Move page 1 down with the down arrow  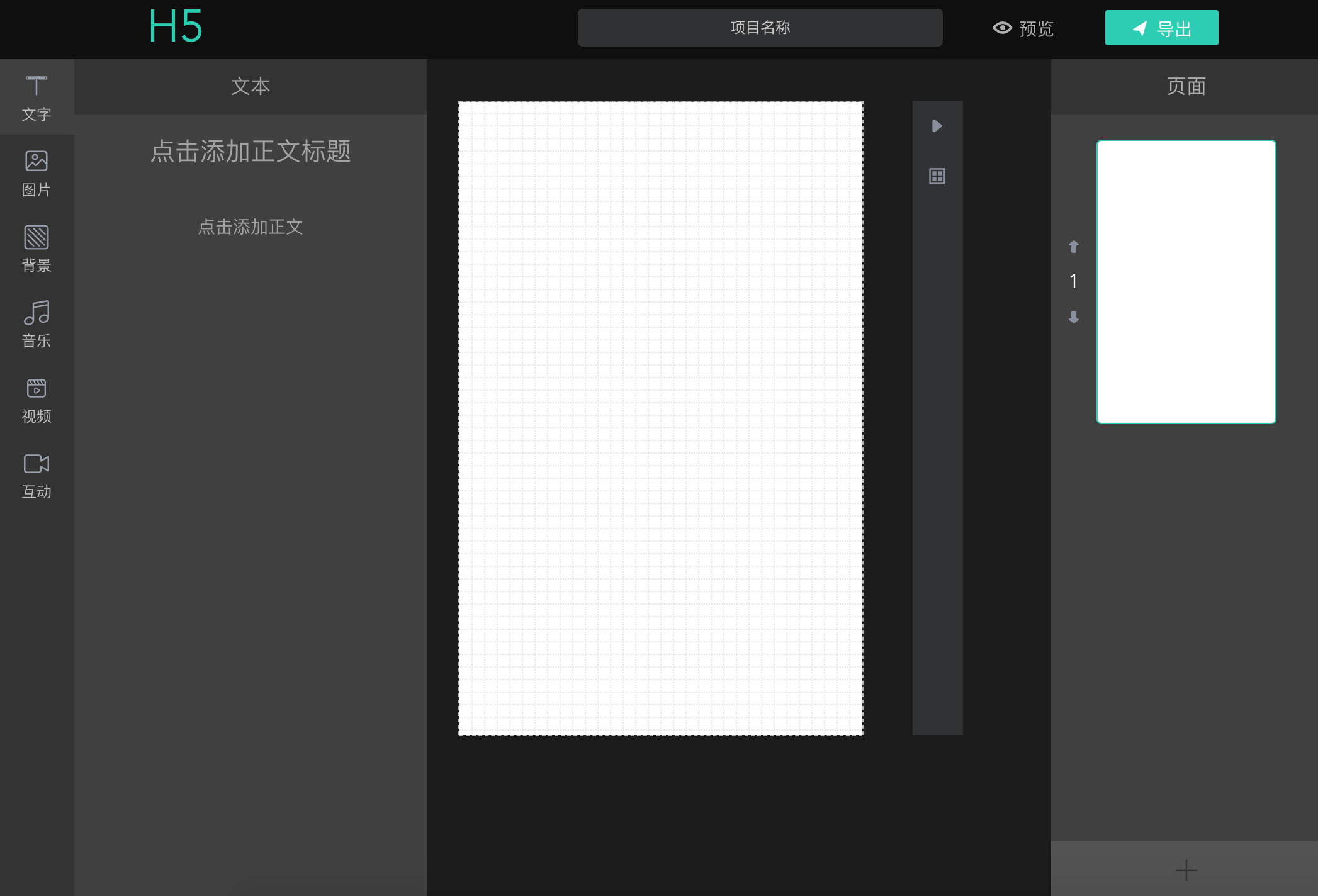click(1073, 318)
